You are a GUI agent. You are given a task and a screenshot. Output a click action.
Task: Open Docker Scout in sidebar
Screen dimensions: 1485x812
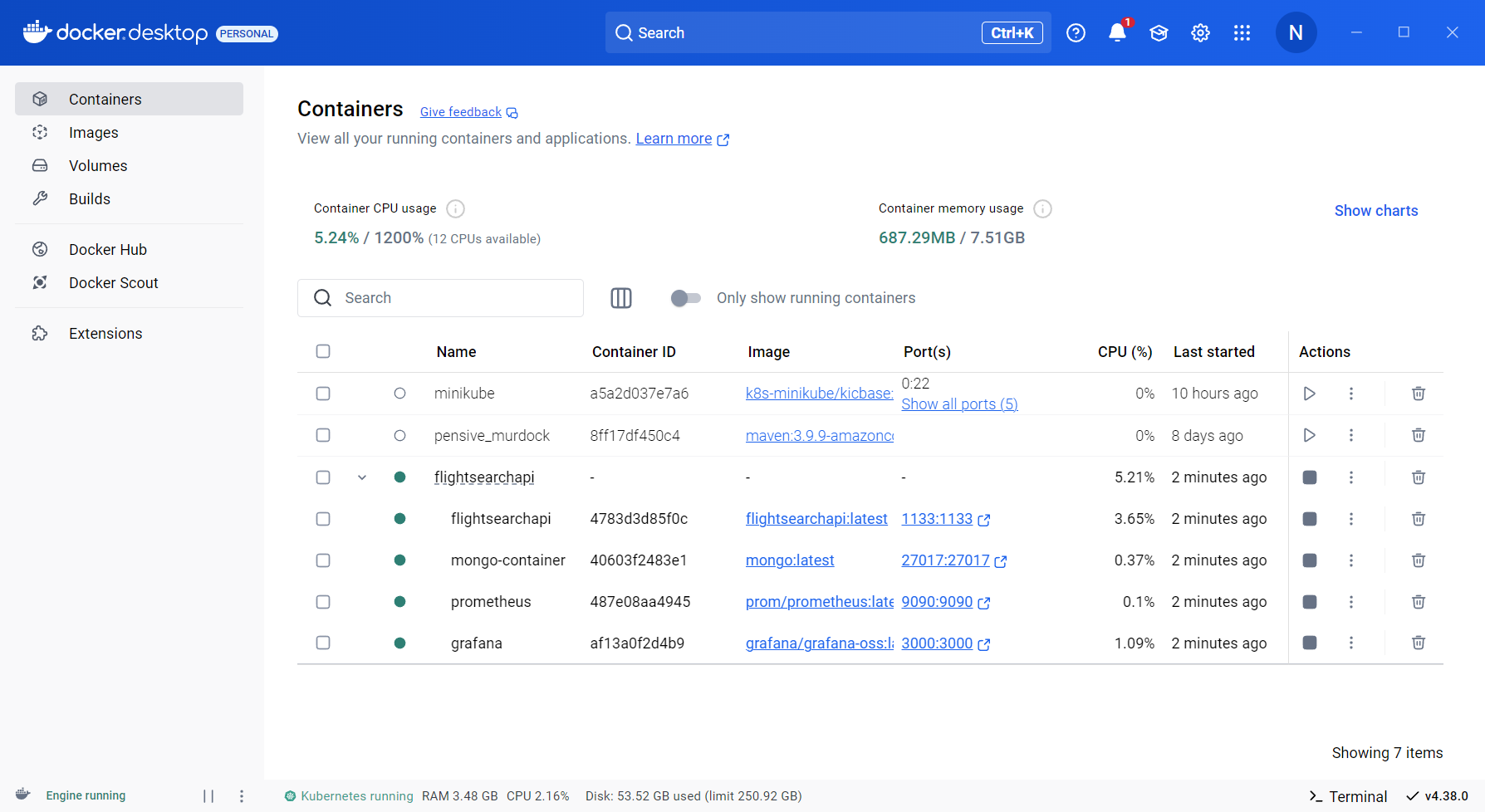point(129,283)
